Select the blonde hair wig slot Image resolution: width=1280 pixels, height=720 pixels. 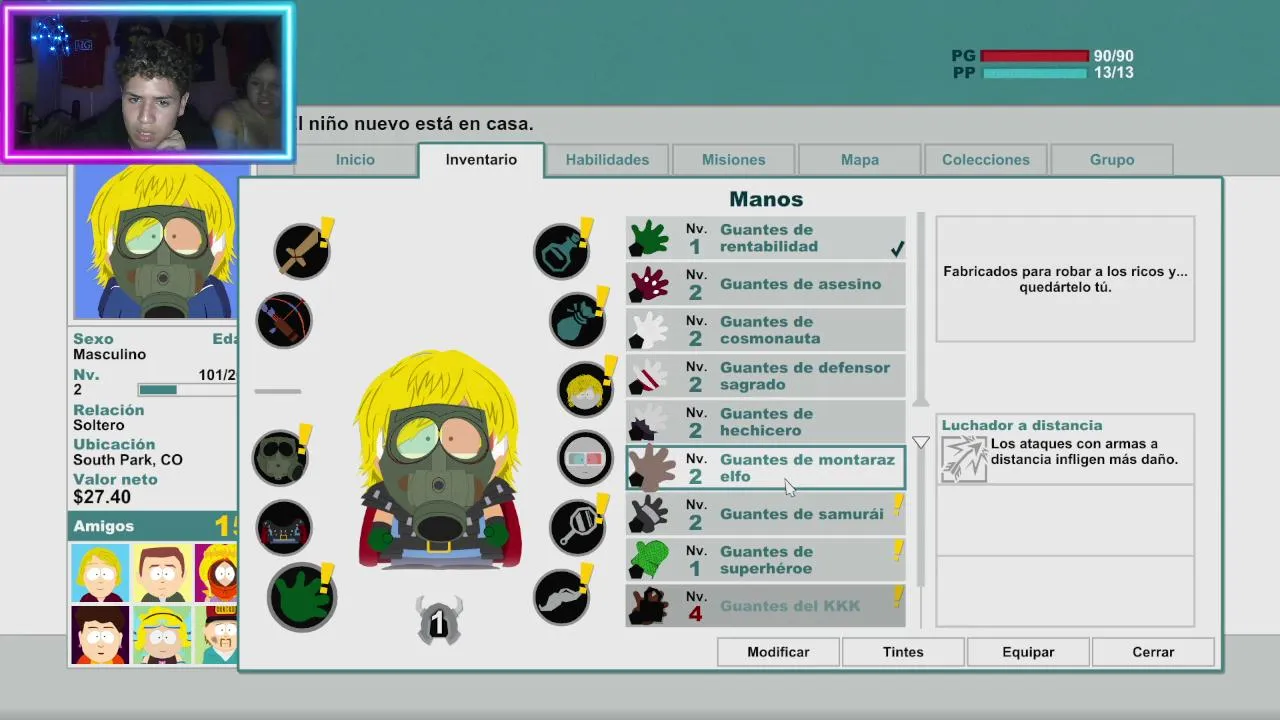coord(585,389)
